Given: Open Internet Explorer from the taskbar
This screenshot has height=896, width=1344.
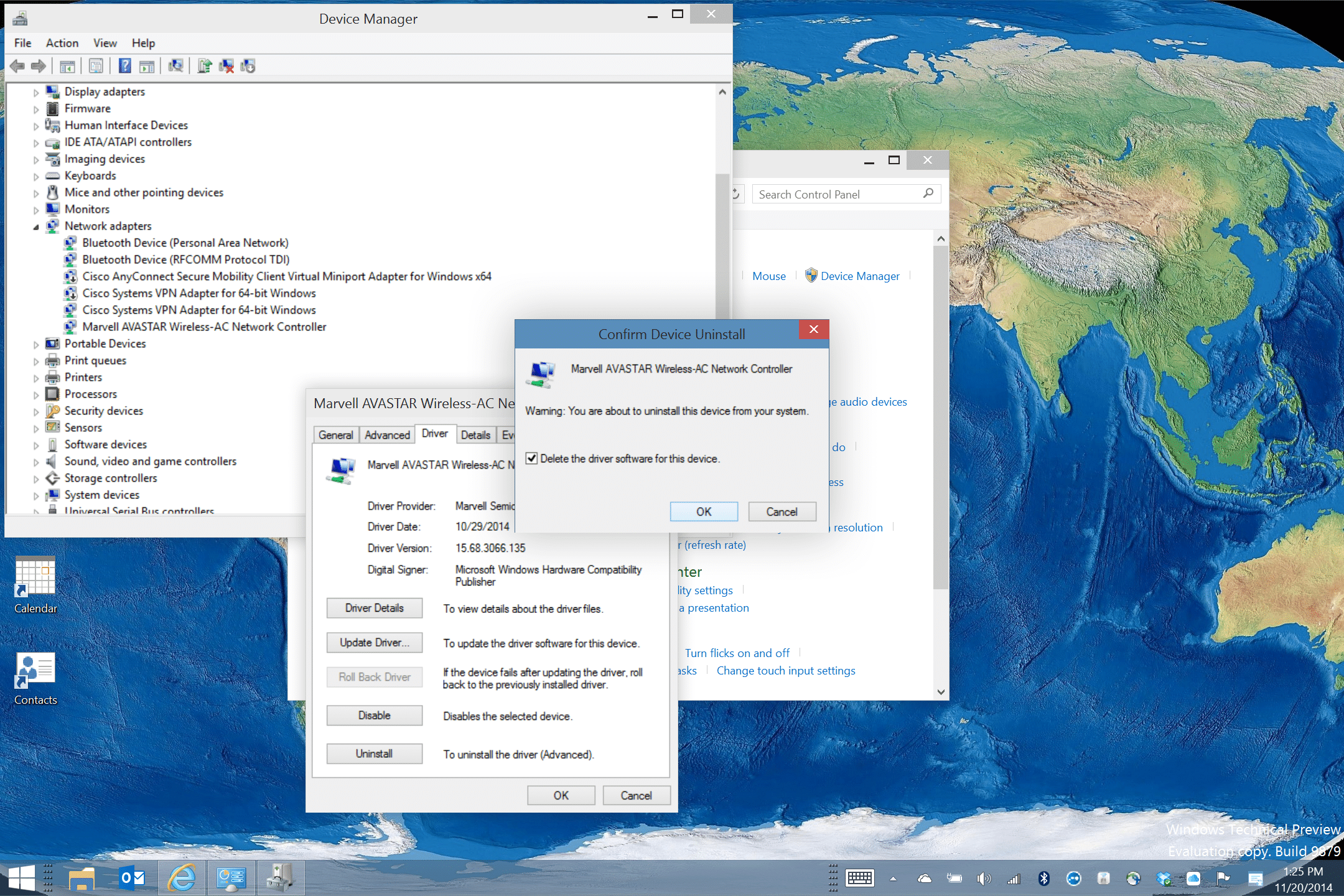Looking at the screenshot, I should click(x=182, y=878).
